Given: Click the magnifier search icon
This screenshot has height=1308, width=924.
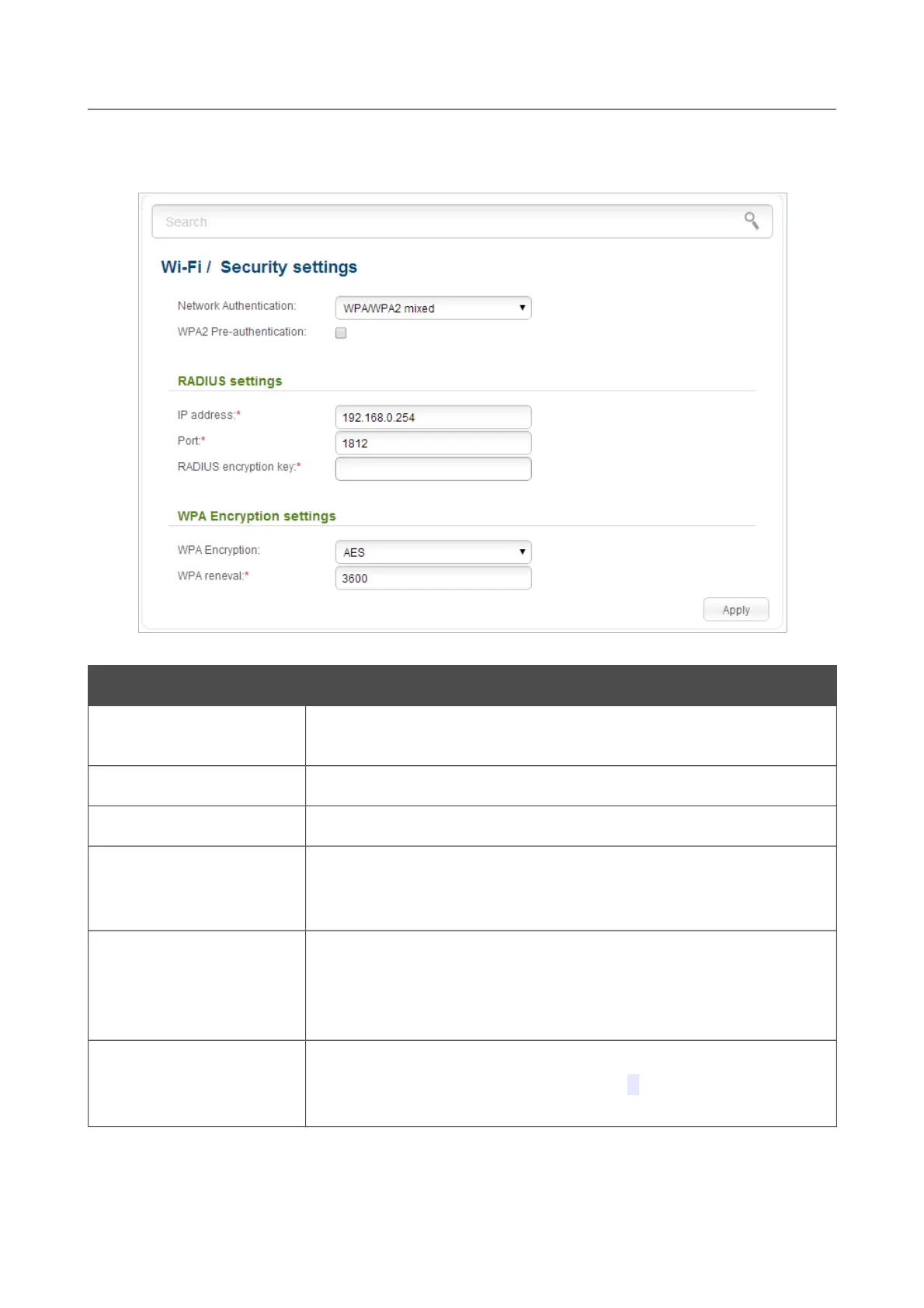Looking at the screenshot, I should 751,221.
